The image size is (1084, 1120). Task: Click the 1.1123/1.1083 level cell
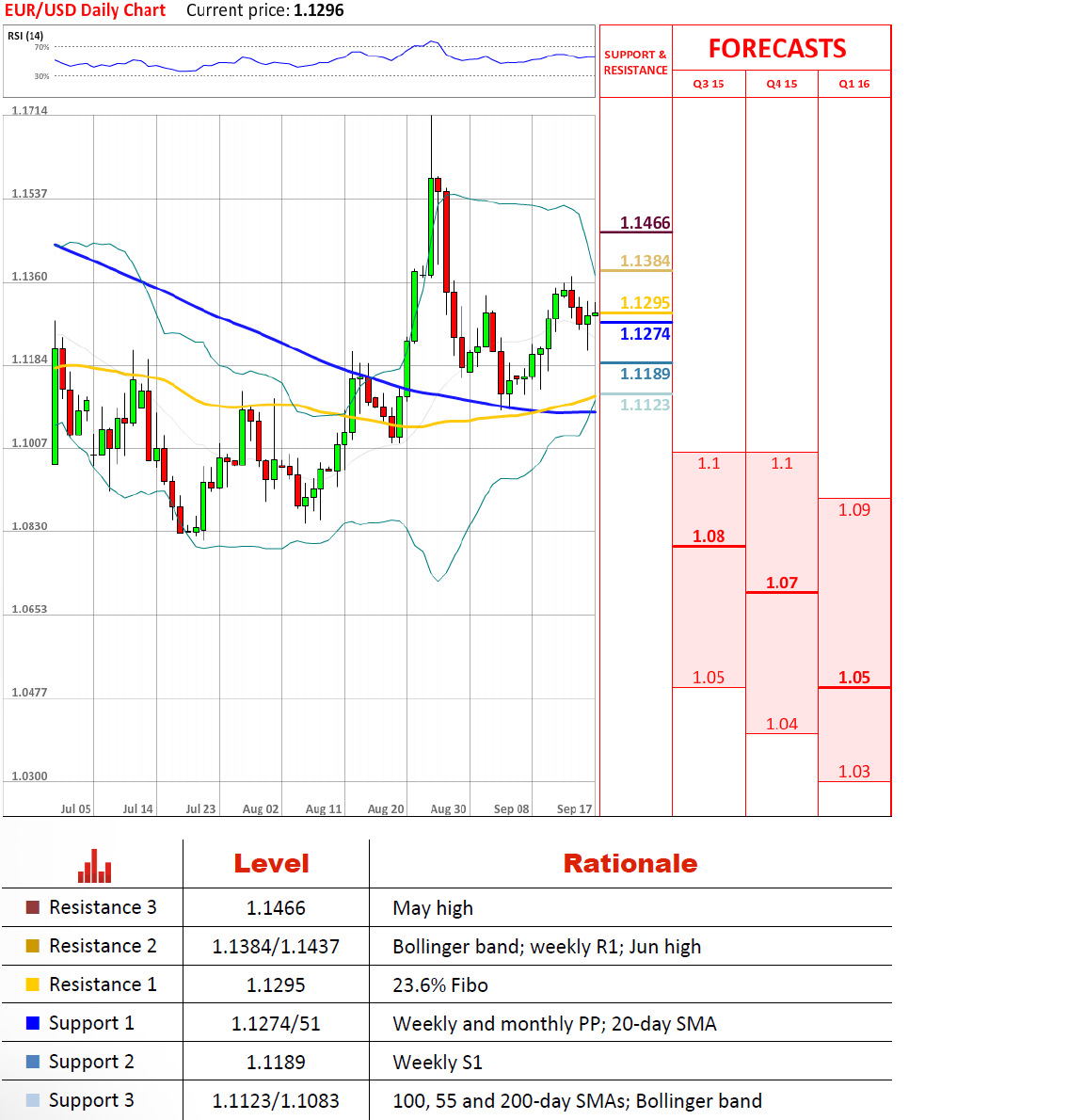pyautogui.click(x=276, y=1101)
